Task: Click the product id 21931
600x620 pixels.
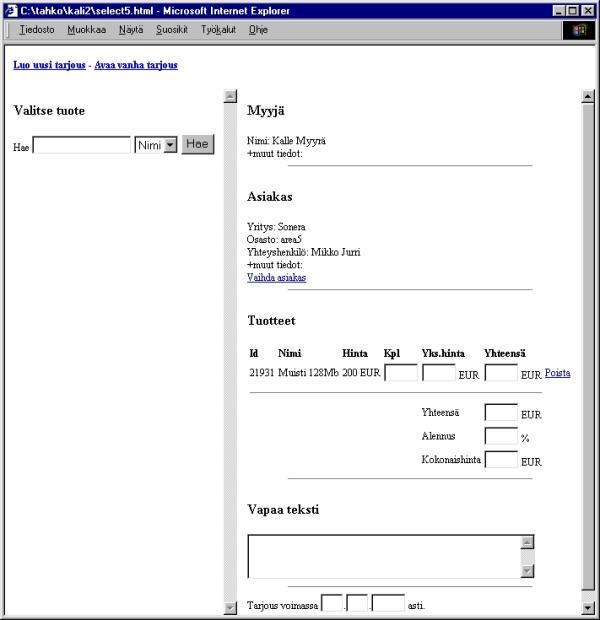Action: click(x=261, y=372)
